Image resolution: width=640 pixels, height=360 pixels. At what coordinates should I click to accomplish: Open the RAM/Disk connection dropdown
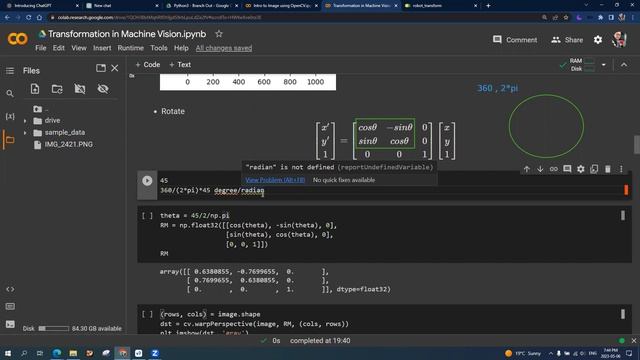click(x=604, y=64)
